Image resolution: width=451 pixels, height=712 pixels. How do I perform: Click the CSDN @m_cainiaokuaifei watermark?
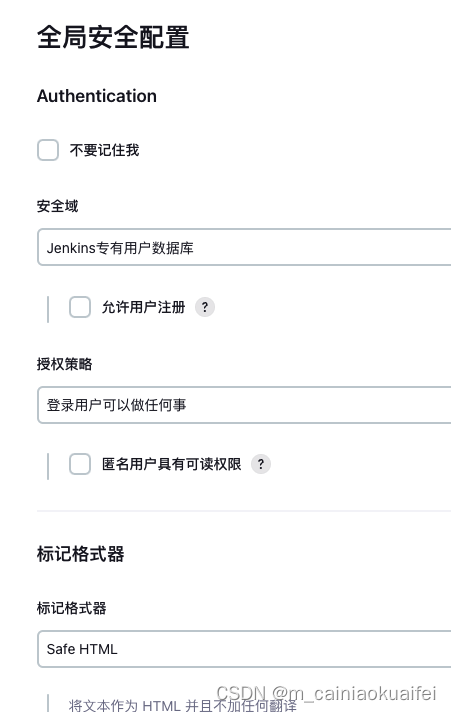[326, 693]
